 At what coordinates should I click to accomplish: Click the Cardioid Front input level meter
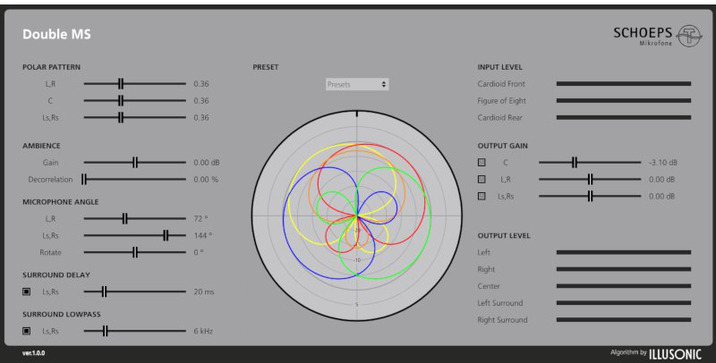[x=623, y=84]
